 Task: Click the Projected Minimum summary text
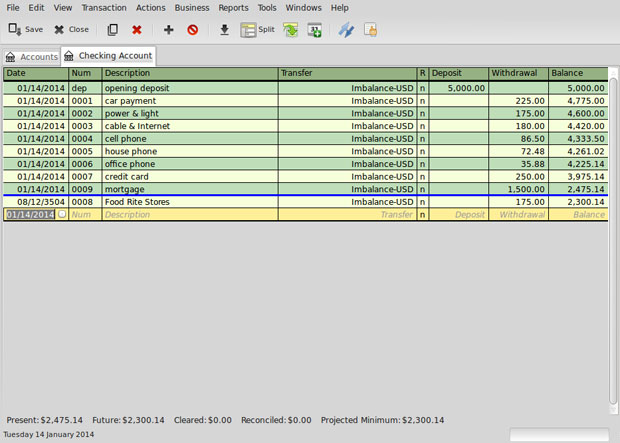tap(382, 420)
